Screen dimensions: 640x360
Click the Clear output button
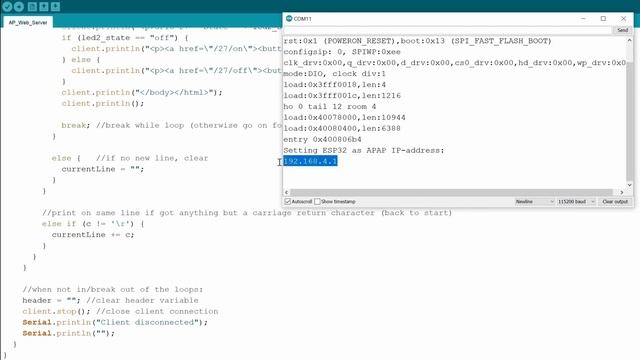(615, 202)
